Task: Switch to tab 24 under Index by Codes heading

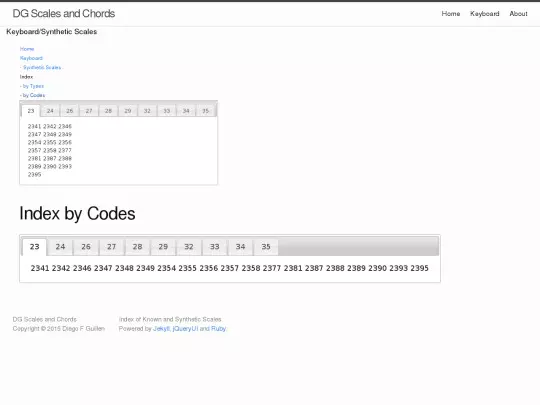Action: (60, 247)
